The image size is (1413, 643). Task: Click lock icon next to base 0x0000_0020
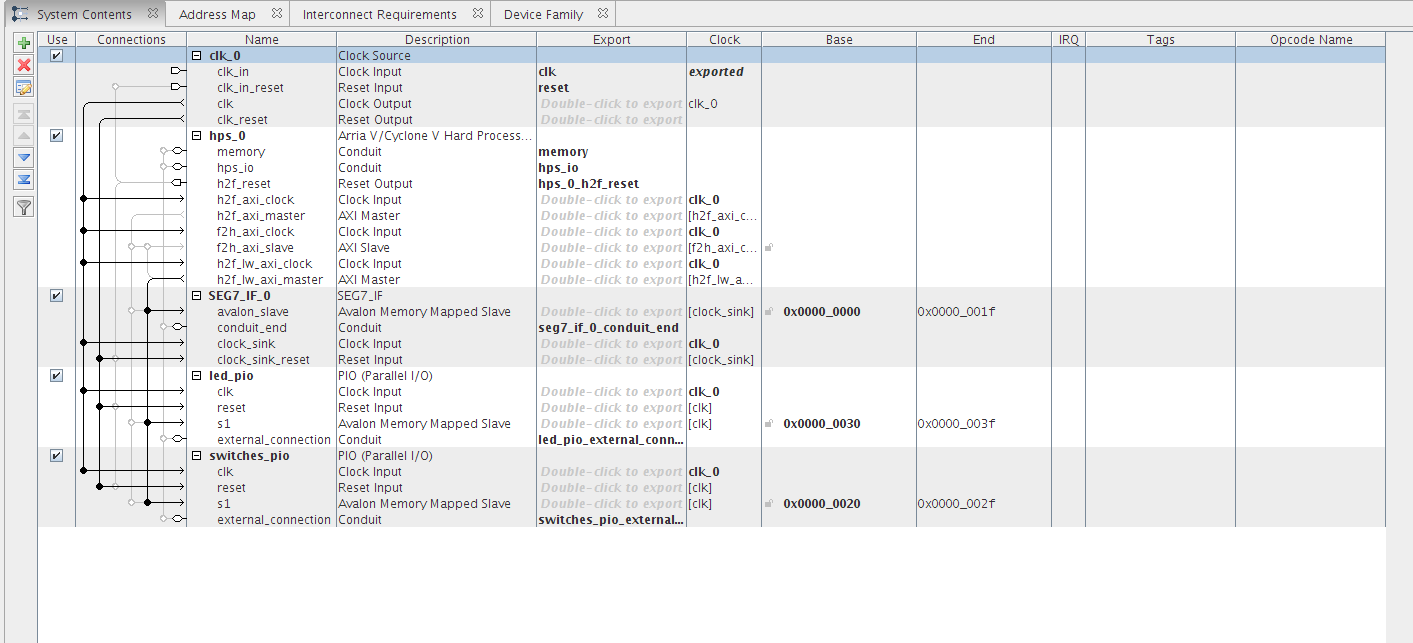point(769,504)
